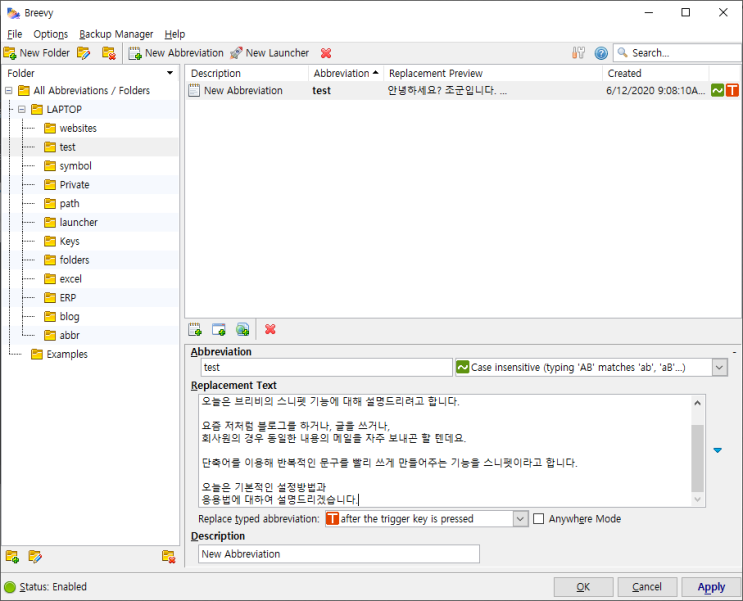743x601 pixels.
Task: Toggle the Anywhere Mode checkbox
Action: (x=538, y=519)
